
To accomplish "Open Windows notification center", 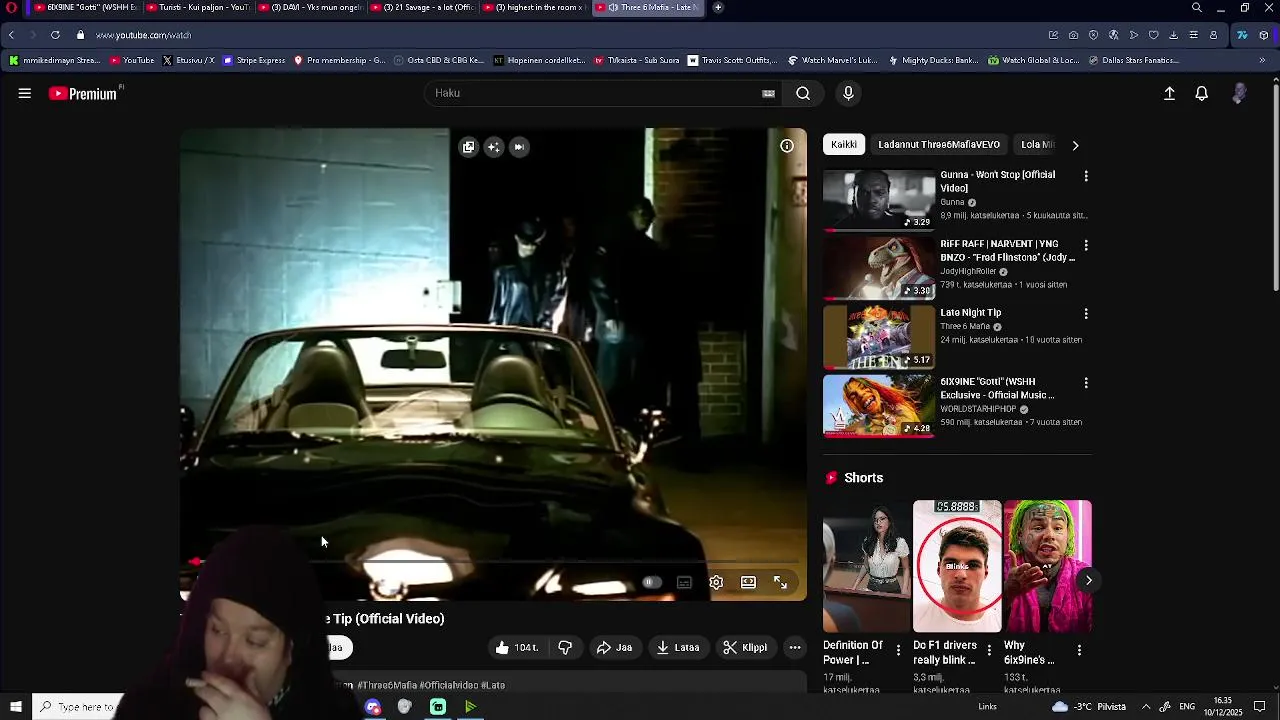I will tap(1259, 707).
